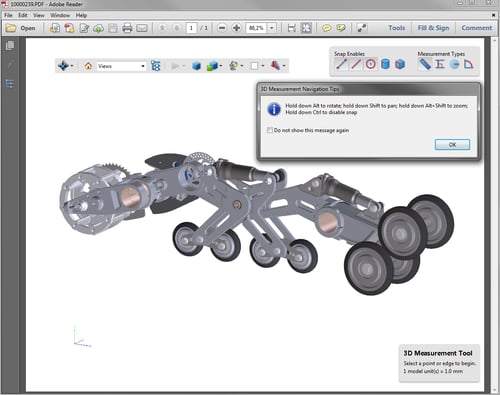Click the cloud upload save icon
500x395 pixels.
(x=98, y=28)
